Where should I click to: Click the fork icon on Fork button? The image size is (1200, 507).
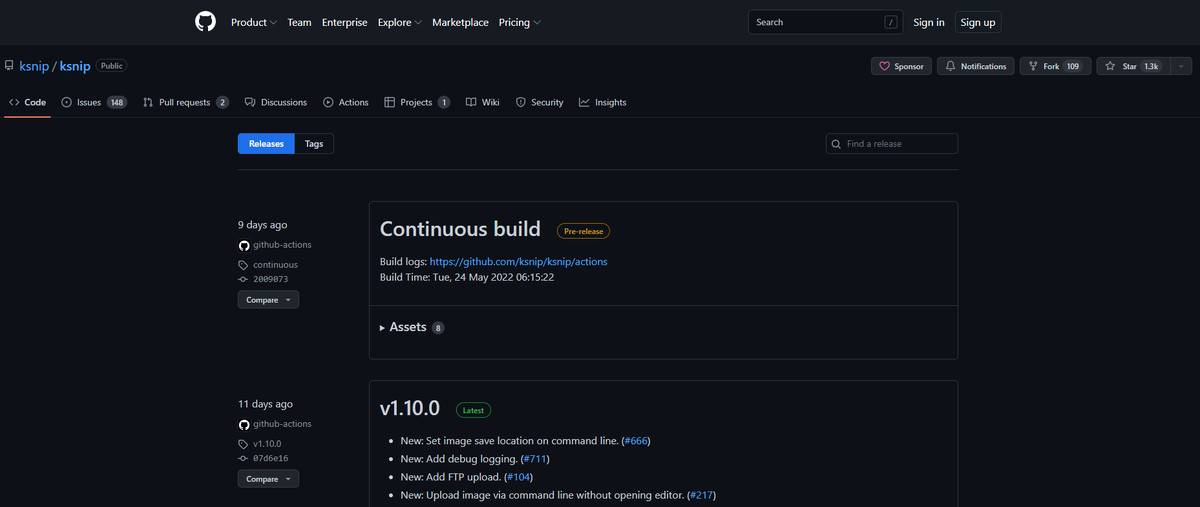(1033, 66)
